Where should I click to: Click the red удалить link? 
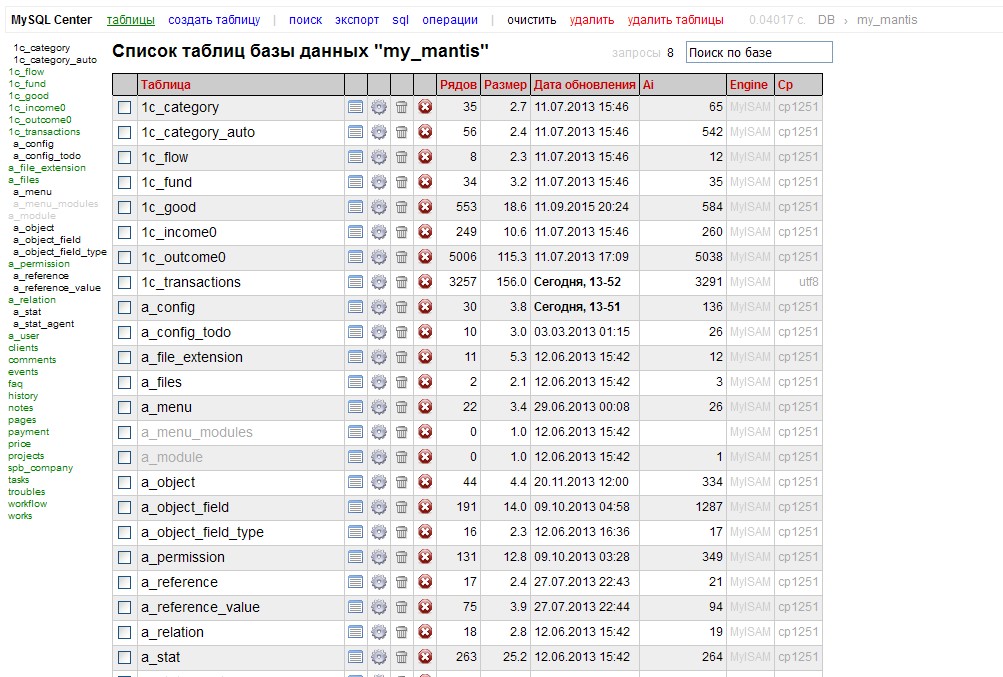point(592,20)
